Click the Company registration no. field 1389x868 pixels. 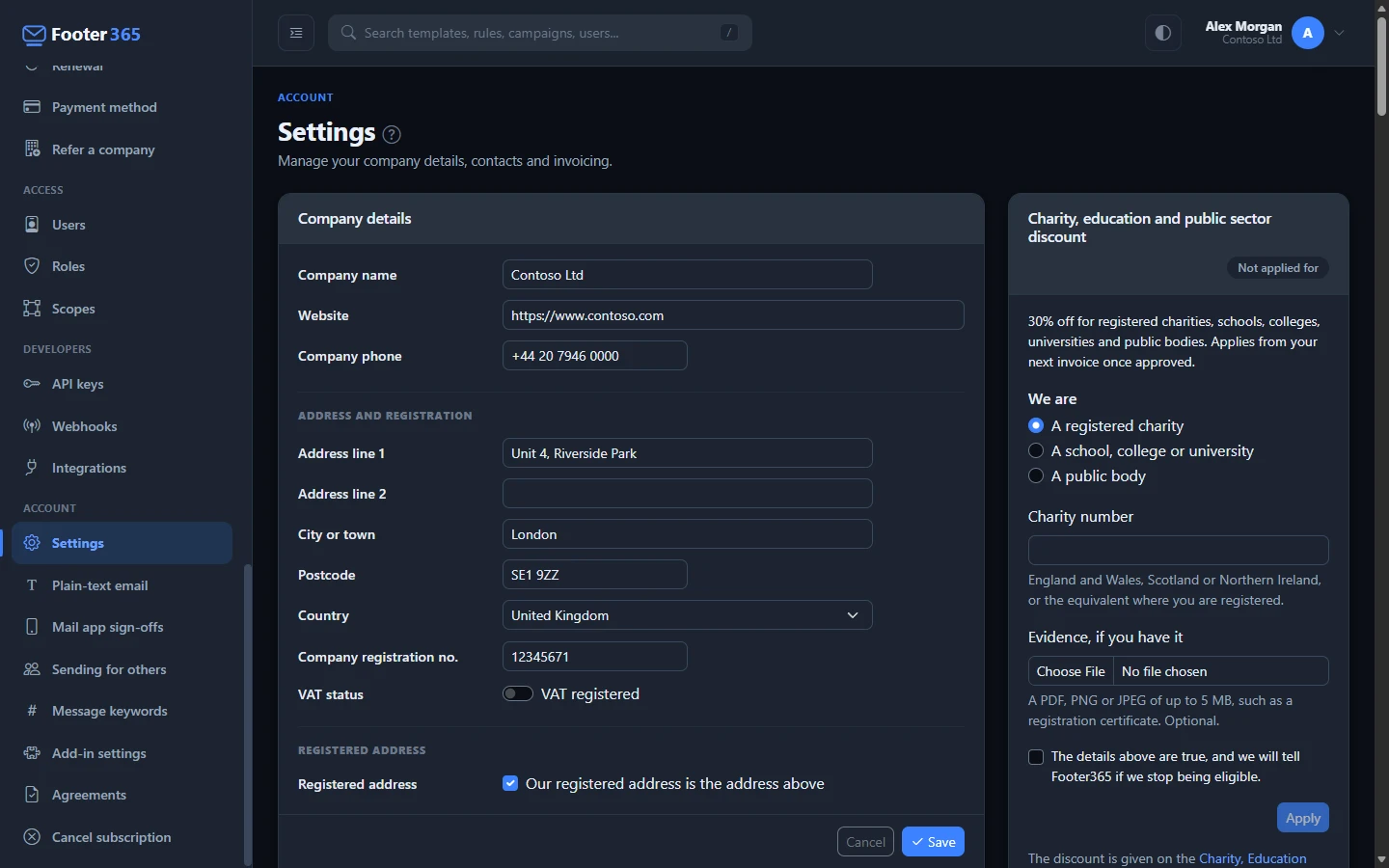(594, 657)
